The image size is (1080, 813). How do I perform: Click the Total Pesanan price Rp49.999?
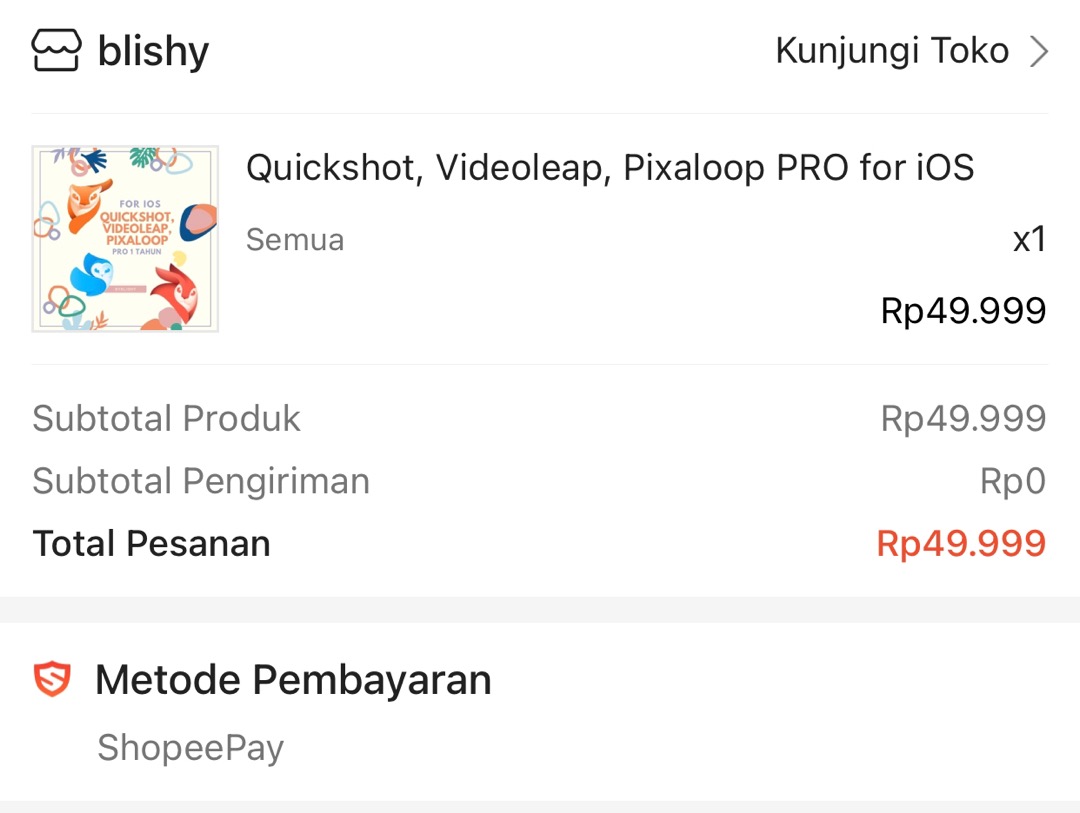(x=961, y=542)
